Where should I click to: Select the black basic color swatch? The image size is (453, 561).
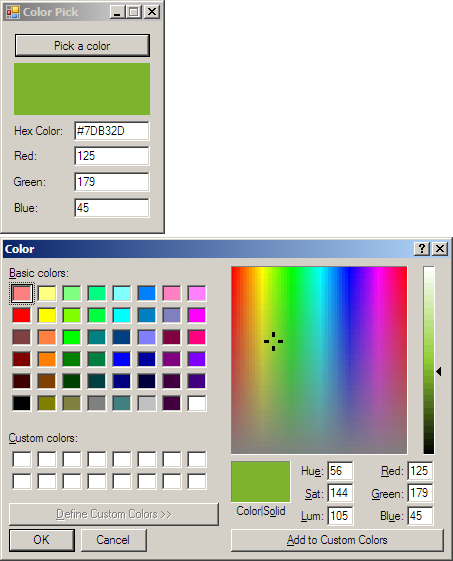22,403
